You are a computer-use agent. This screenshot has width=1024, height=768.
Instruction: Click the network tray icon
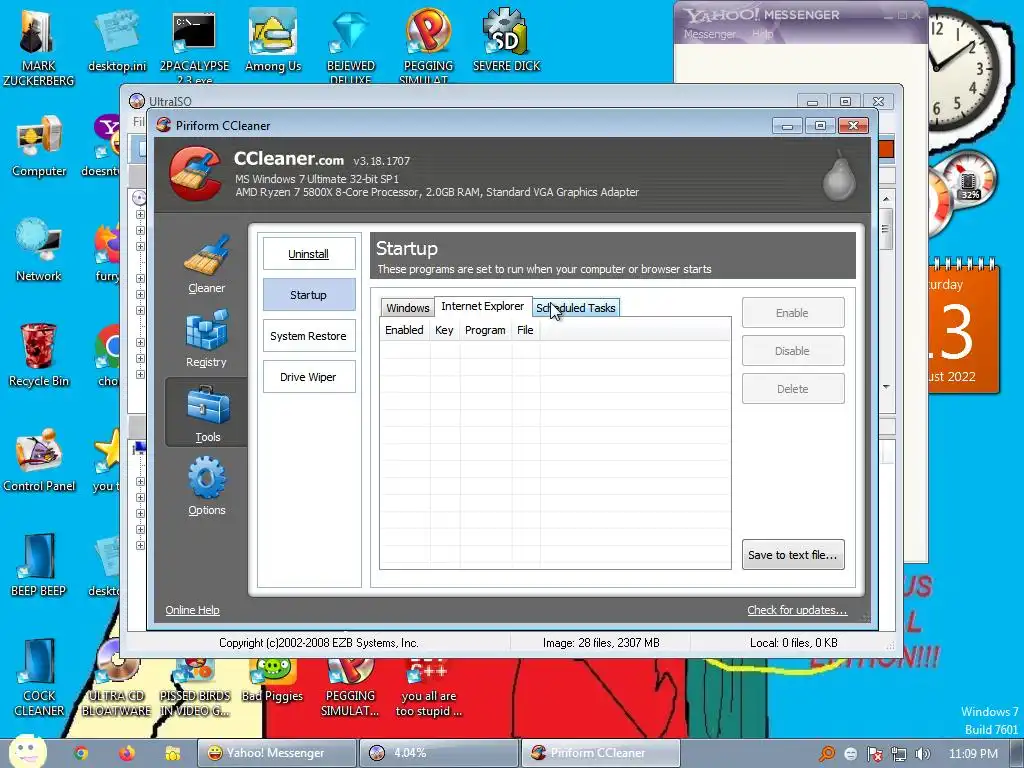click(899, 754)
